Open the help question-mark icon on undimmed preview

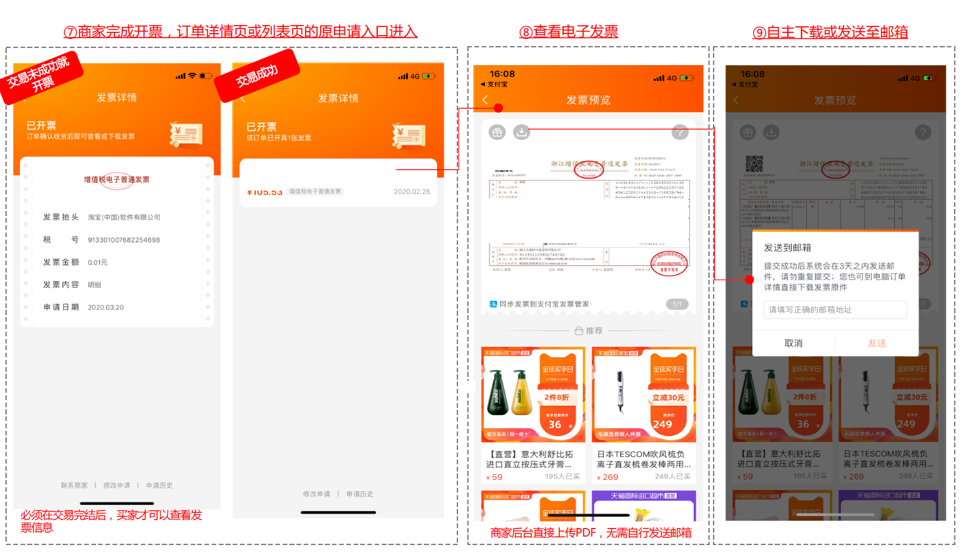point(679,132)
